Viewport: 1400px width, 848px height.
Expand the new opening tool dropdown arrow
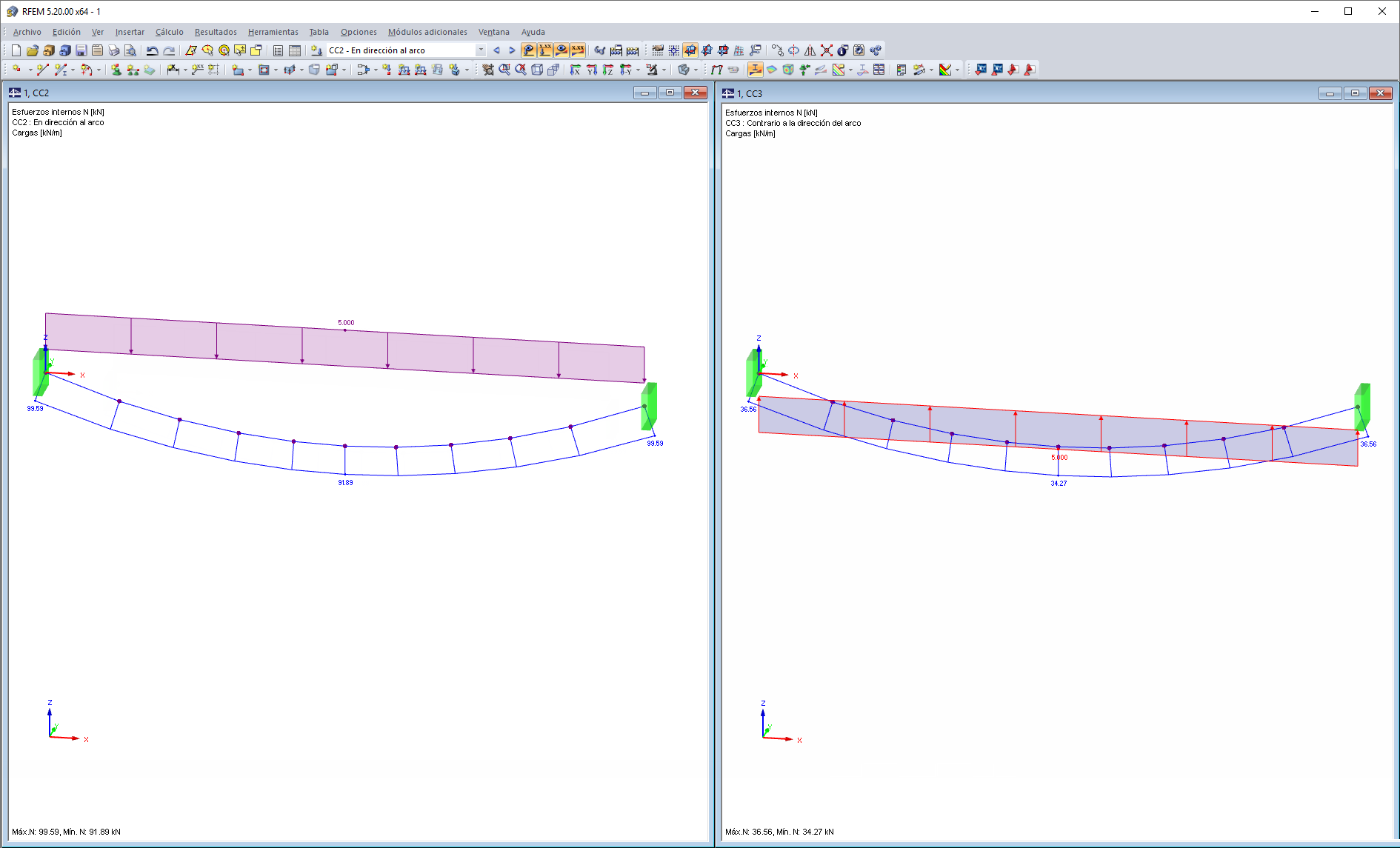pos(276,70)
